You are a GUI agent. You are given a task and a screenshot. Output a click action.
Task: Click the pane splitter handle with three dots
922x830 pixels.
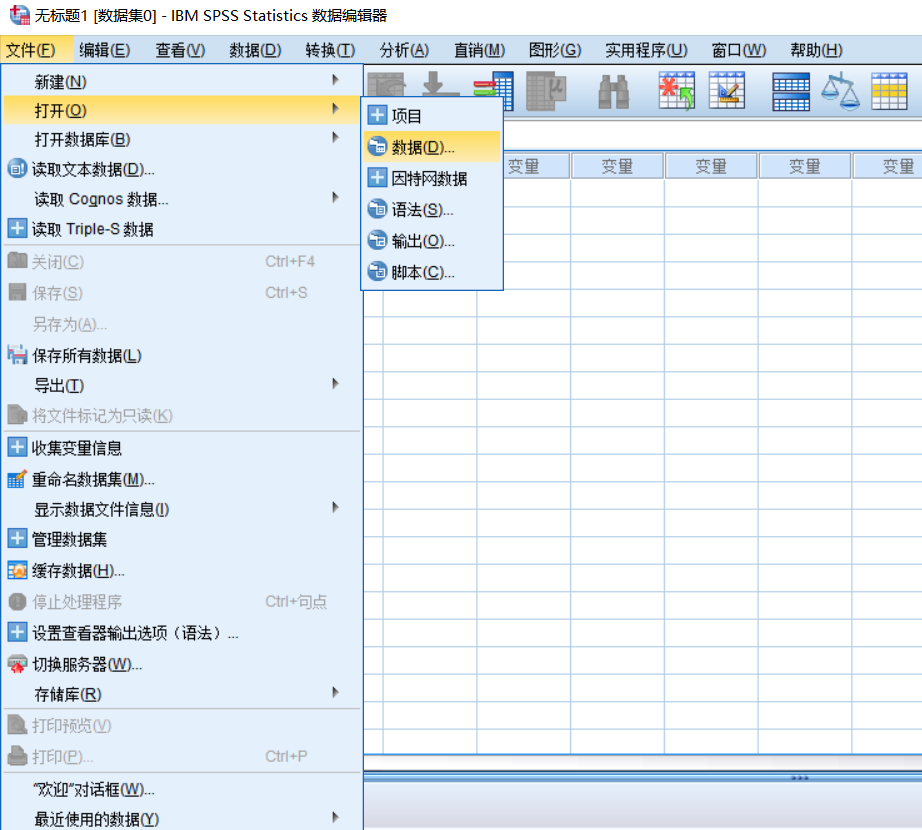pos(800,778)
